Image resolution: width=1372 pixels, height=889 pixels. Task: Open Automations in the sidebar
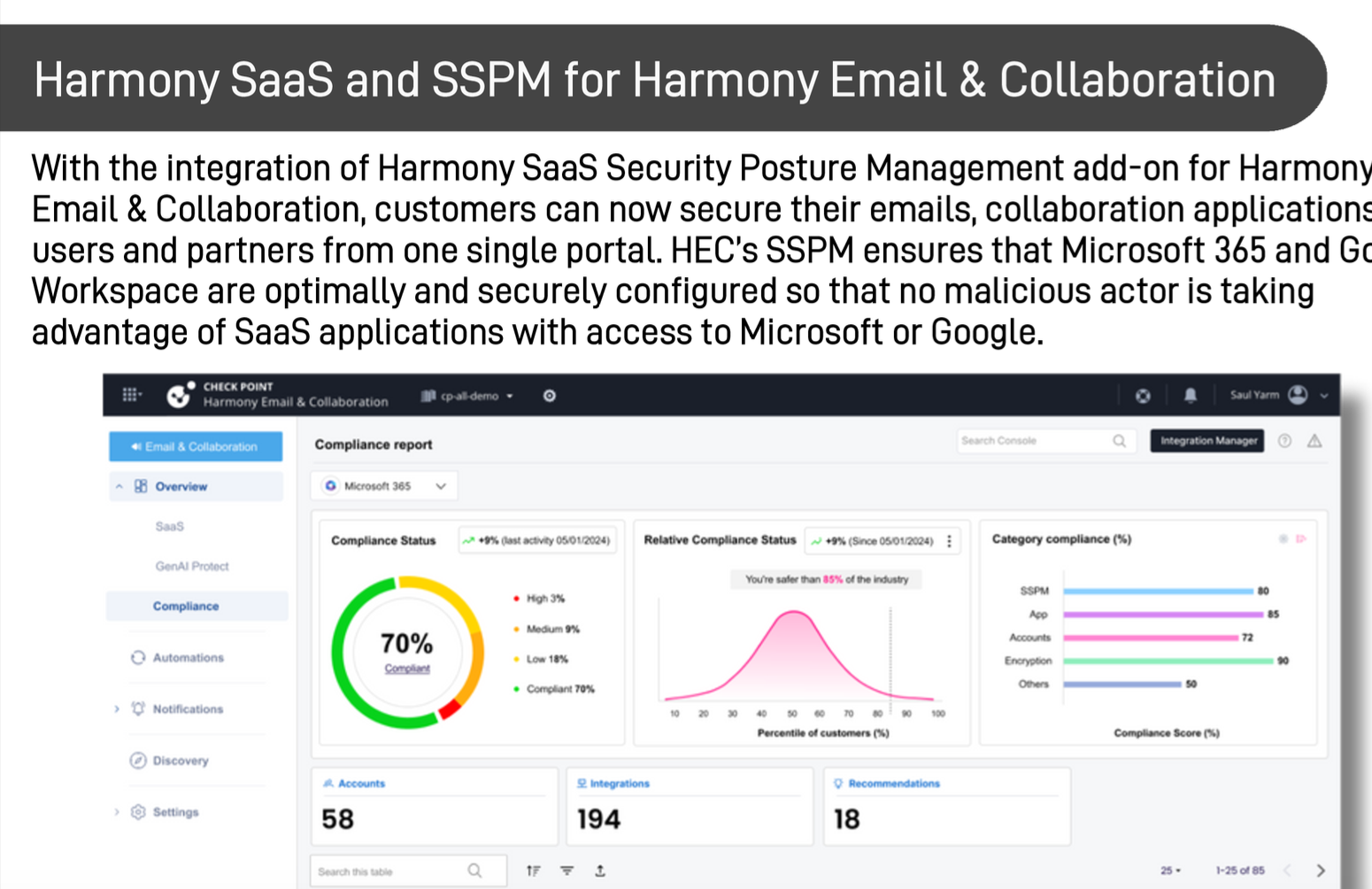point(189,657)
